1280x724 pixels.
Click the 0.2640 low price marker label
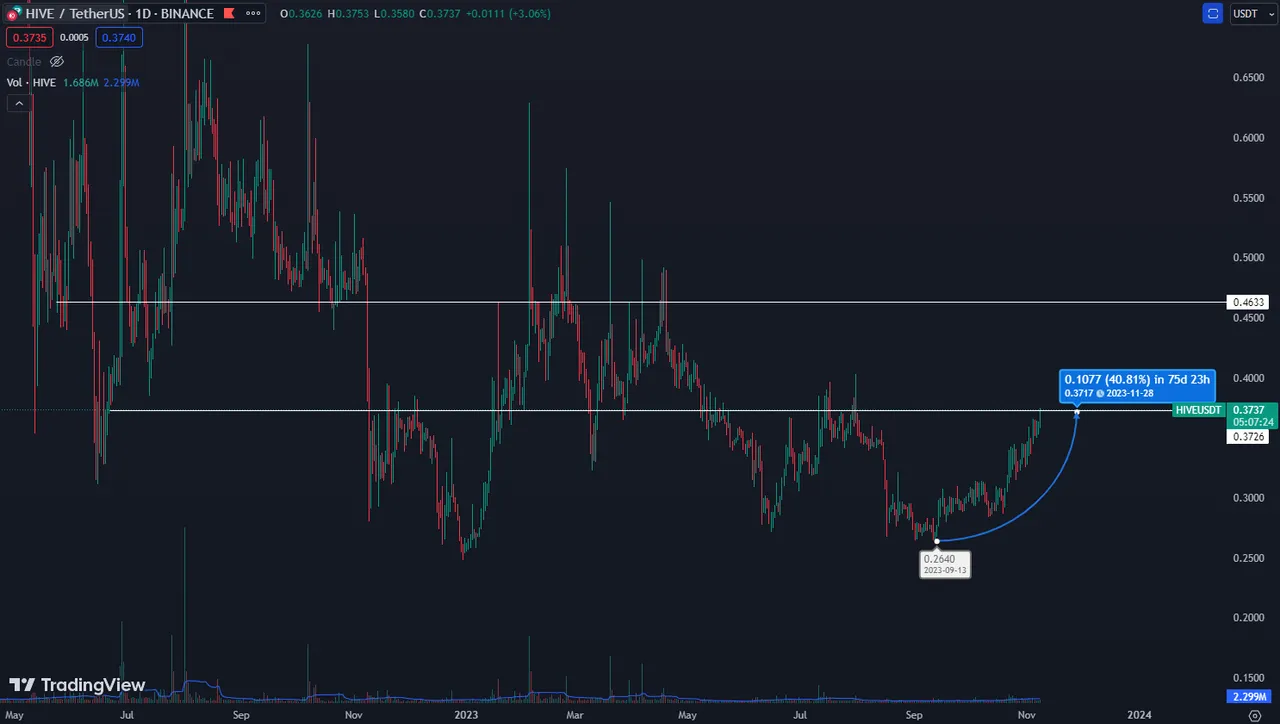pyautogui.click(x=945, y=564)
